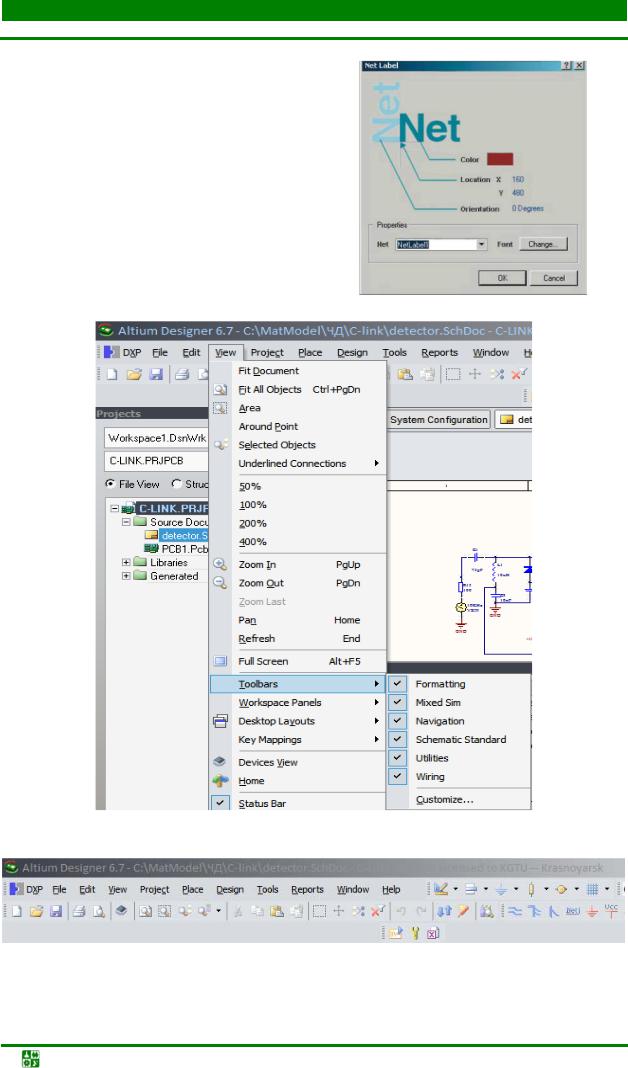Screen dimensions: 628x1068
Task: Select Place Bus Entry tool in lower toolbar
Action: (x=553, y=911)
